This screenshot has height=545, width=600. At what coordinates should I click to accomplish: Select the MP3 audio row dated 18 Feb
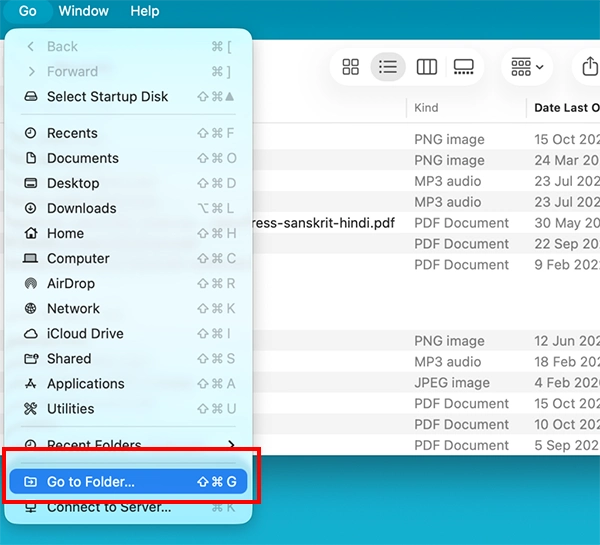426,362
